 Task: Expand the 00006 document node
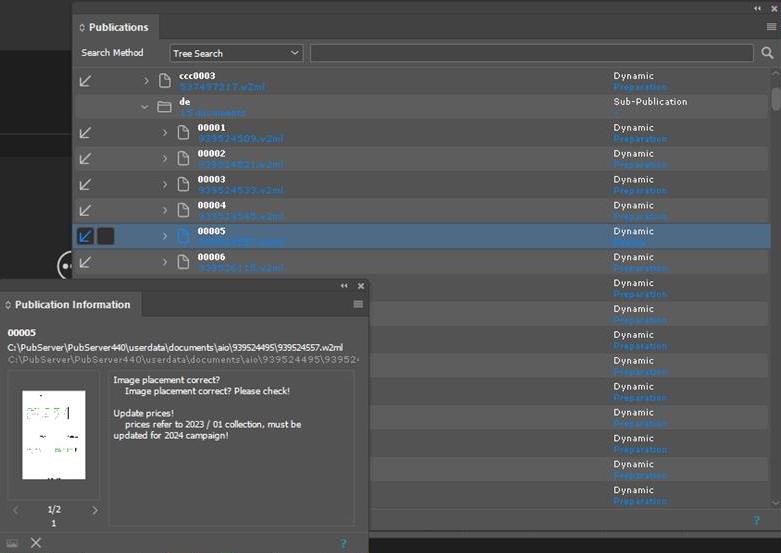point(165,262)
